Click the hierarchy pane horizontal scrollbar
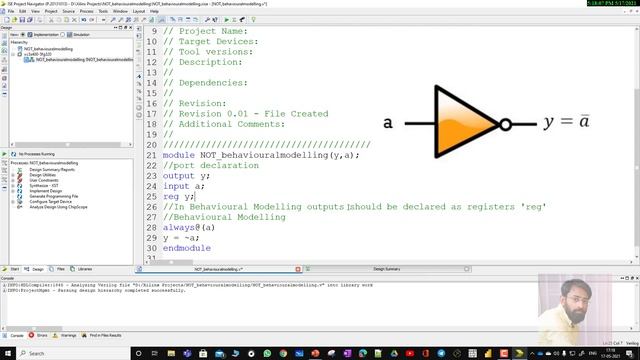This screenshot has width=640, height=360. pyautogui.click(x=67, y=144)
